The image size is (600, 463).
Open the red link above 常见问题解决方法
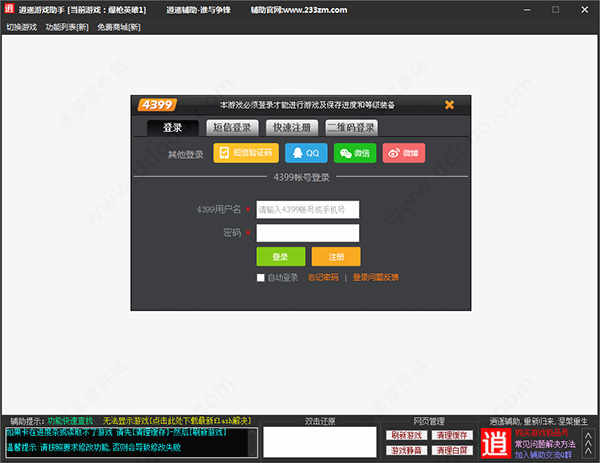(541, 433)
